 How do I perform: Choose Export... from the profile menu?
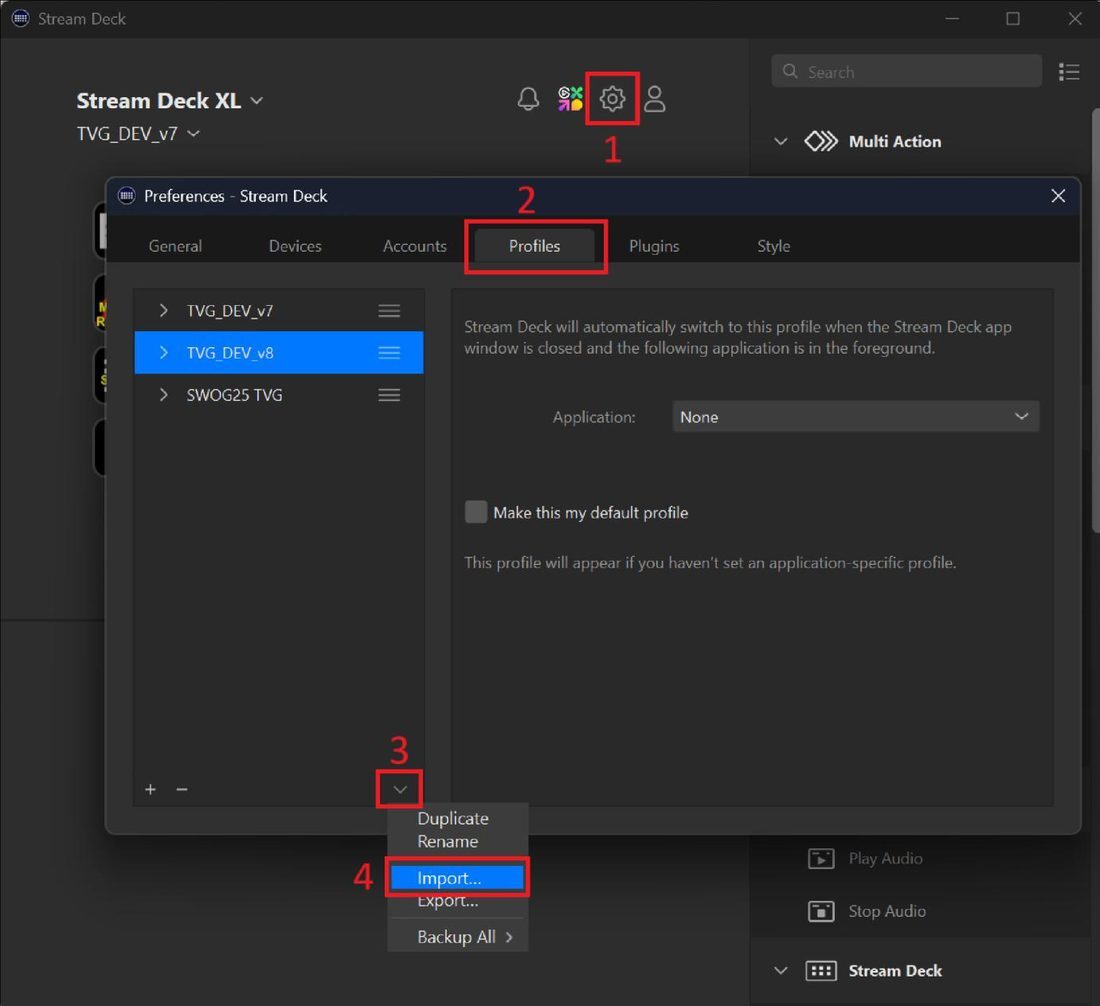tap(457, 902)
